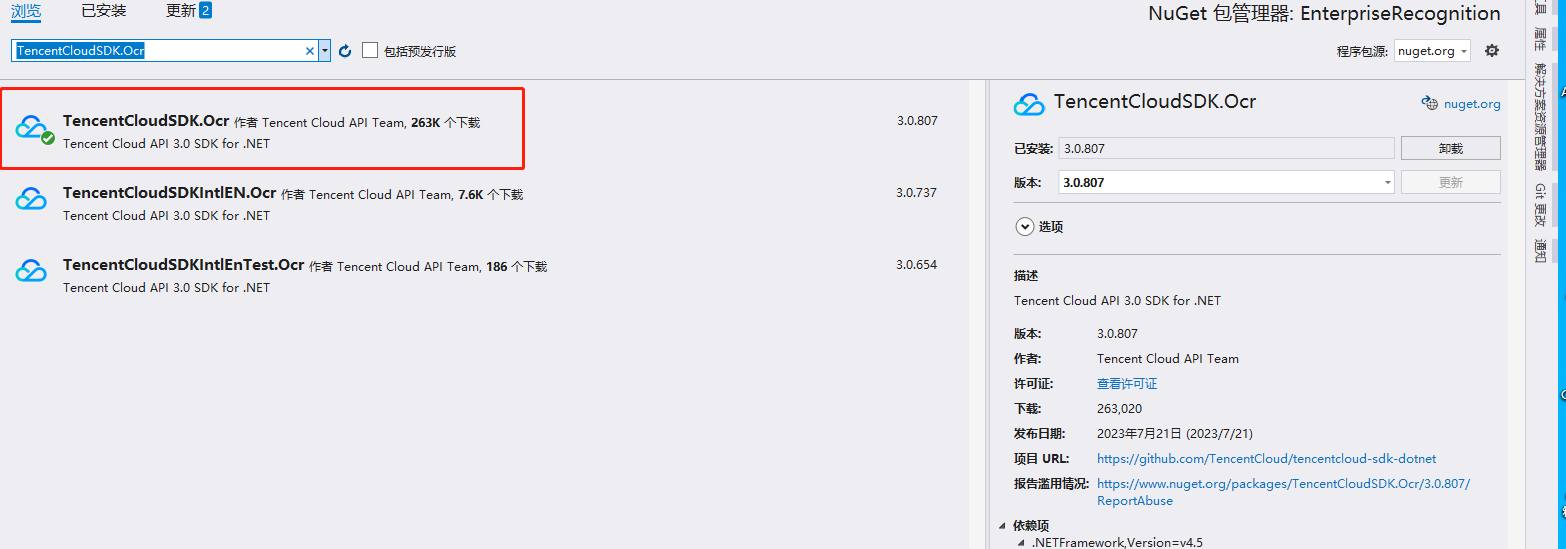The height and width of the screenshot is (549, 1566).
Task: Click the installed version 3.0.807 field
Action: 1226,148
